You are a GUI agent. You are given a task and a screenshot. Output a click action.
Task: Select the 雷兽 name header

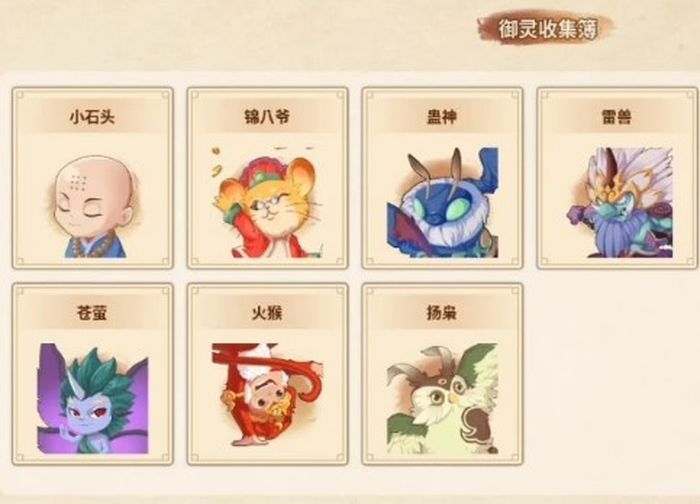point(617,117)
